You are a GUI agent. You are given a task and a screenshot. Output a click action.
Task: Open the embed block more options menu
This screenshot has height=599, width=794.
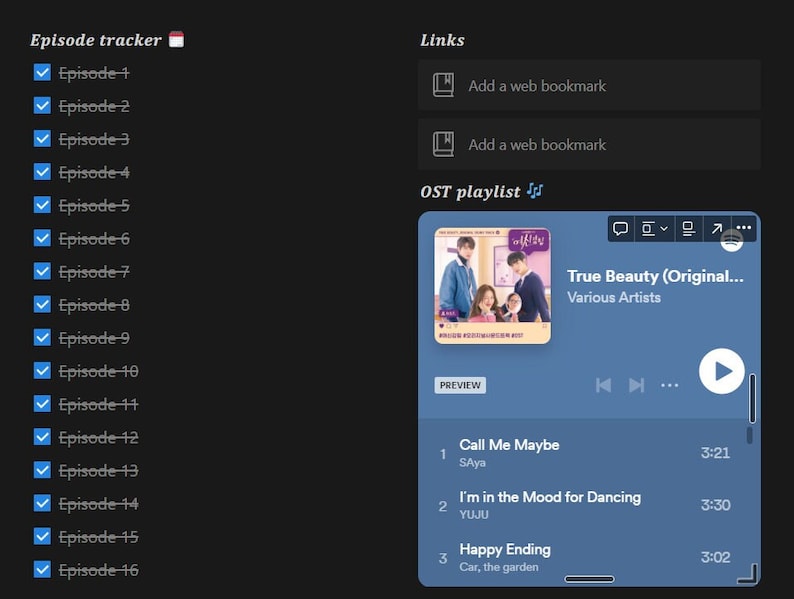tap(743, 228)
